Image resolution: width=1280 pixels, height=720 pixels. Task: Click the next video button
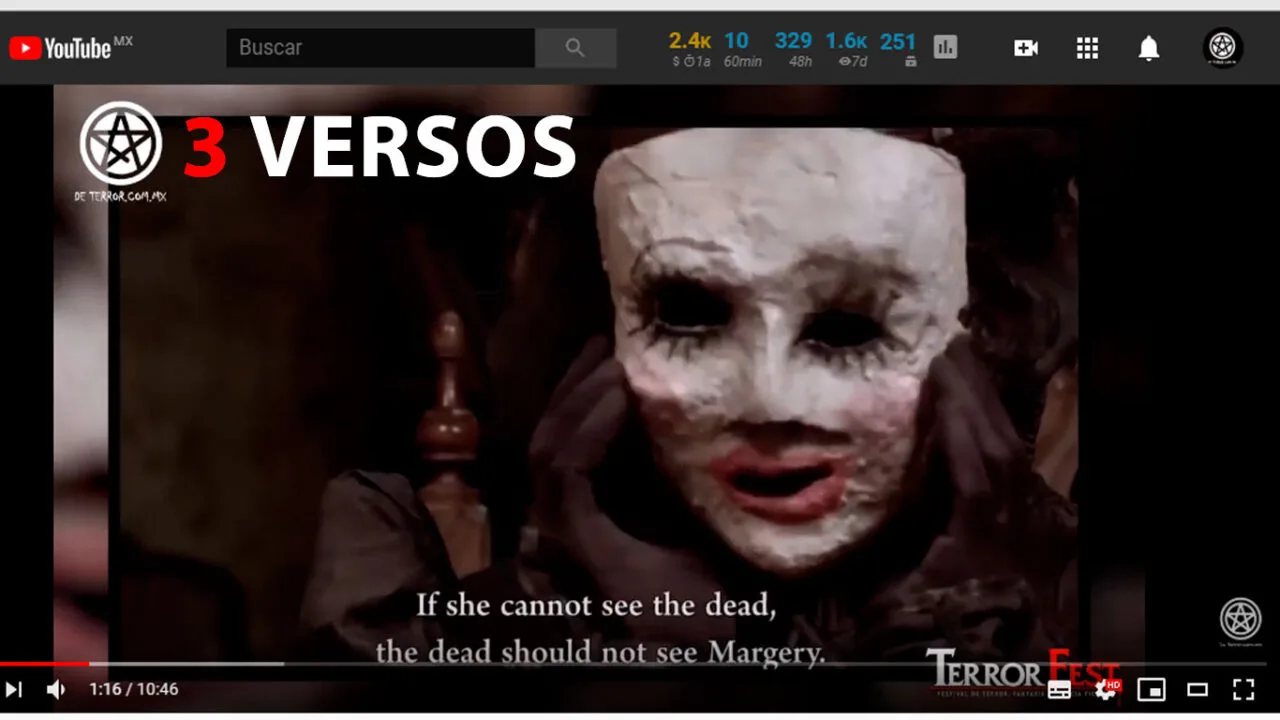[x=14, y=689]
